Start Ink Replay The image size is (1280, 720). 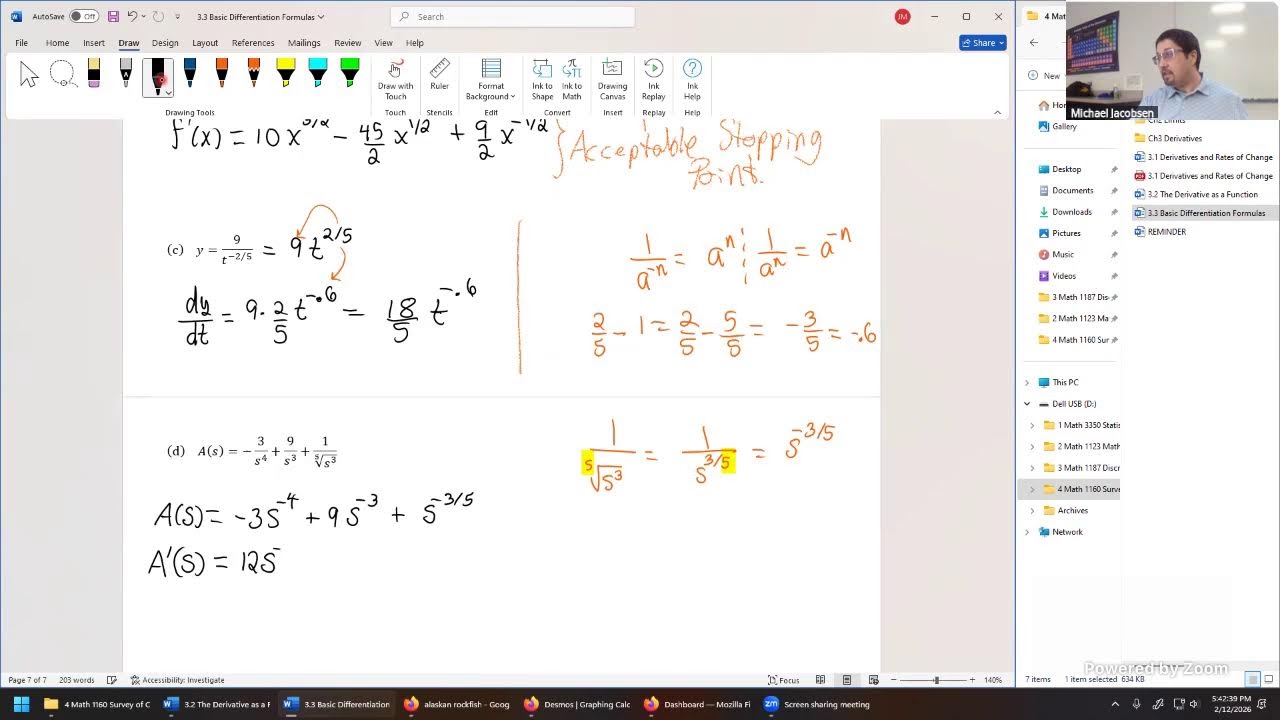click(x=653, y=80)
